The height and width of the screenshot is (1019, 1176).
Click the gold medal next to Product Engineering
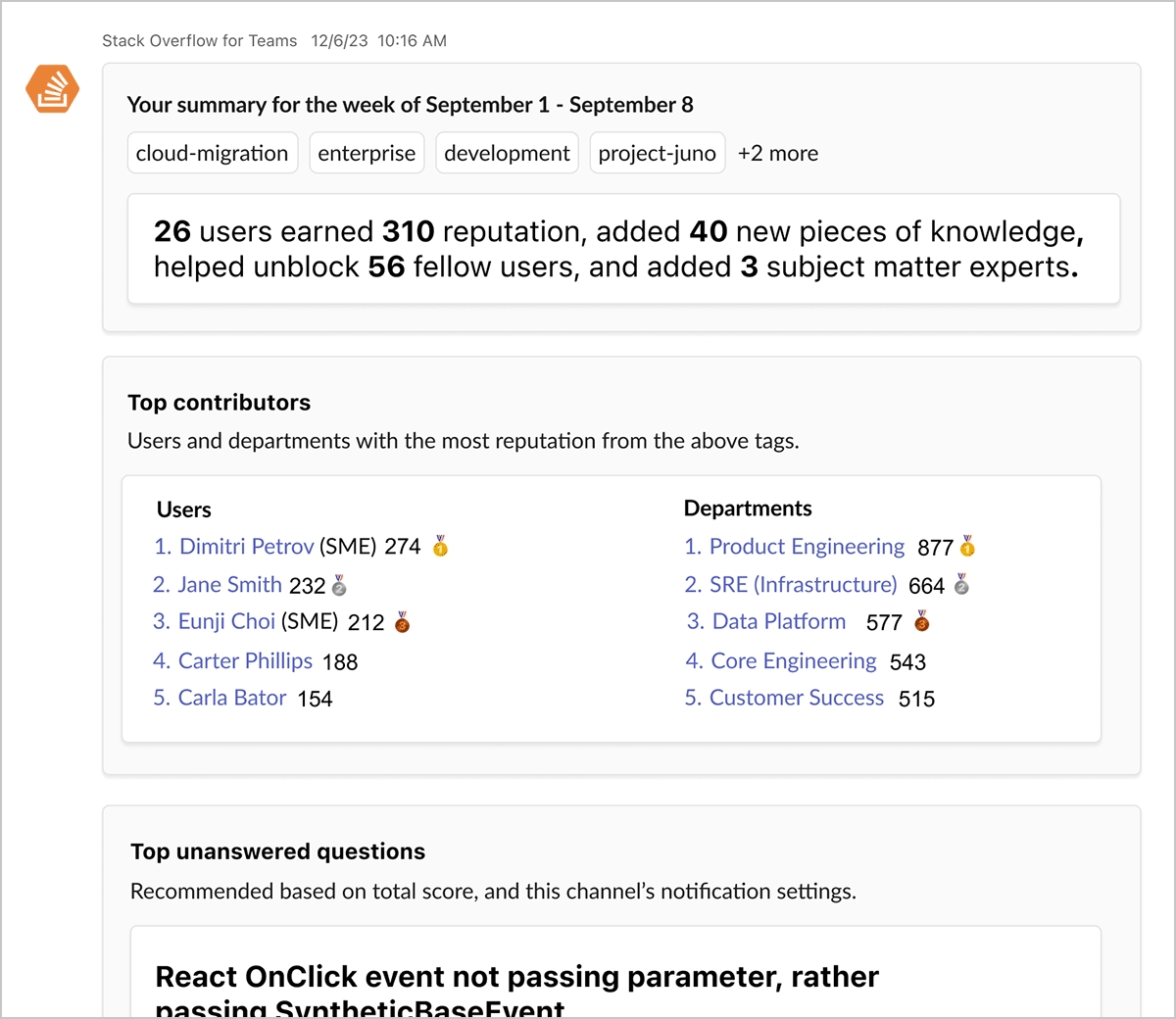tap(967, 546)
